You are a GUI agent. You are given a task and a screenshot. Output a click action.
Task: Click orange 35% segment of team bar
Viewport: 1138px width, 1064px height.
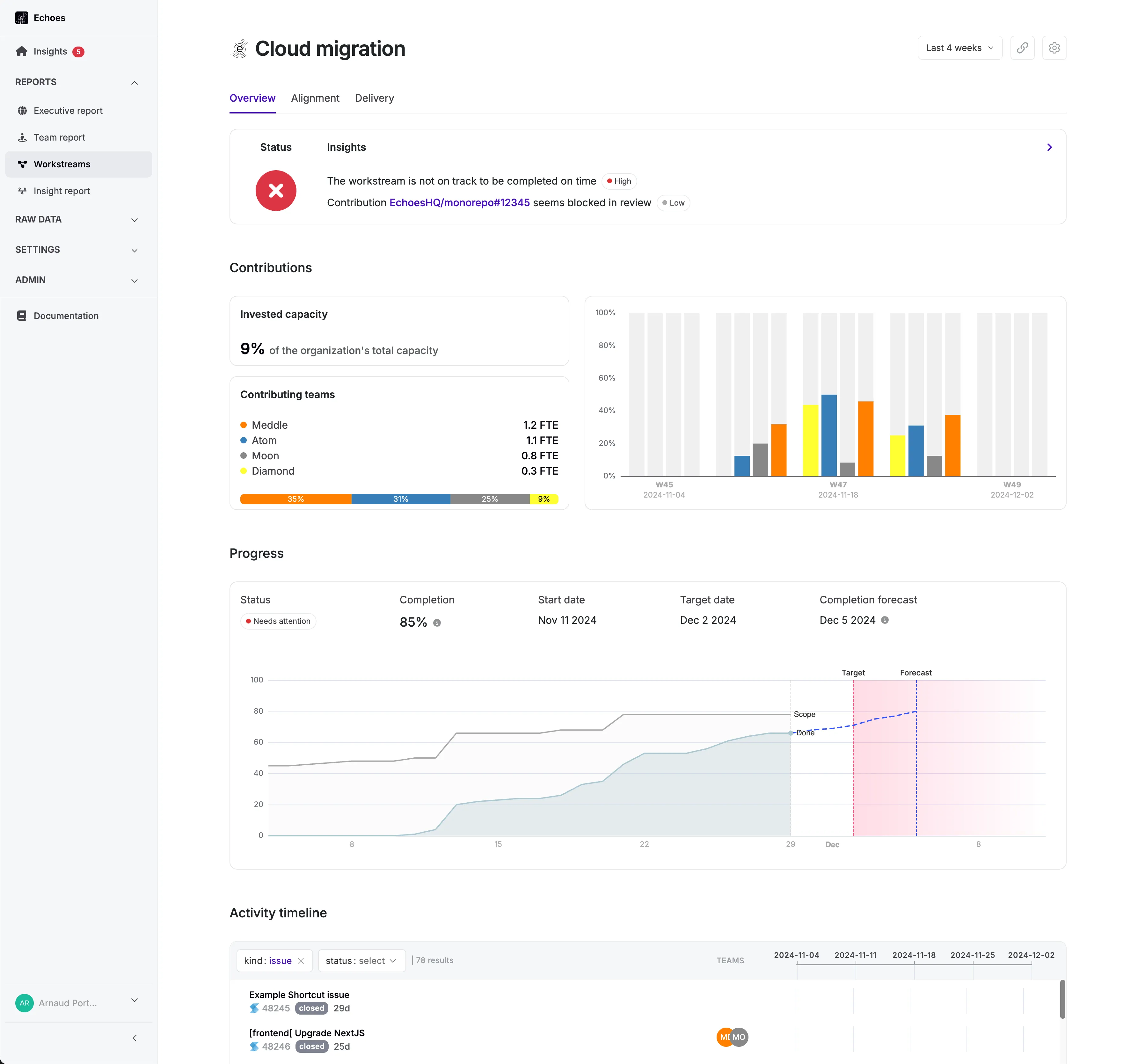(x=296, y=499)
